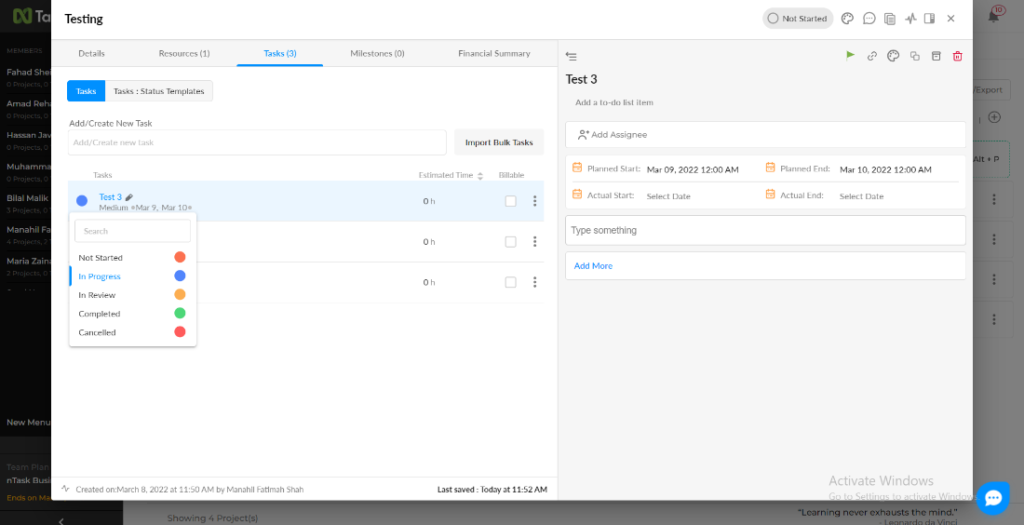The height and width of the screenshot is (525, 1024).
Task: Select Completed from the status list
Action: click(100, 314)
